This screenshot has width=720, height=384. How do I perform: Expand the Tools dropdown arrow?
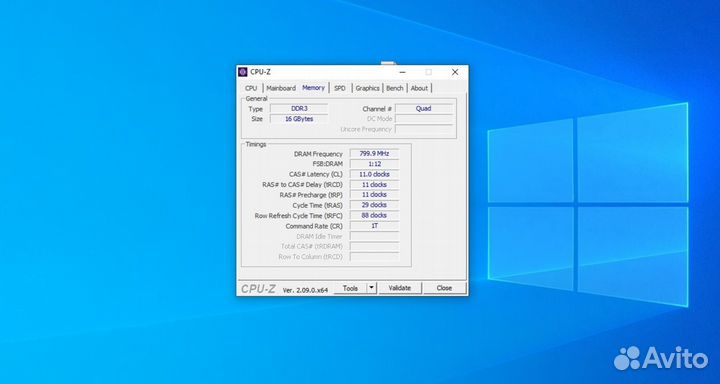[372, 288]
